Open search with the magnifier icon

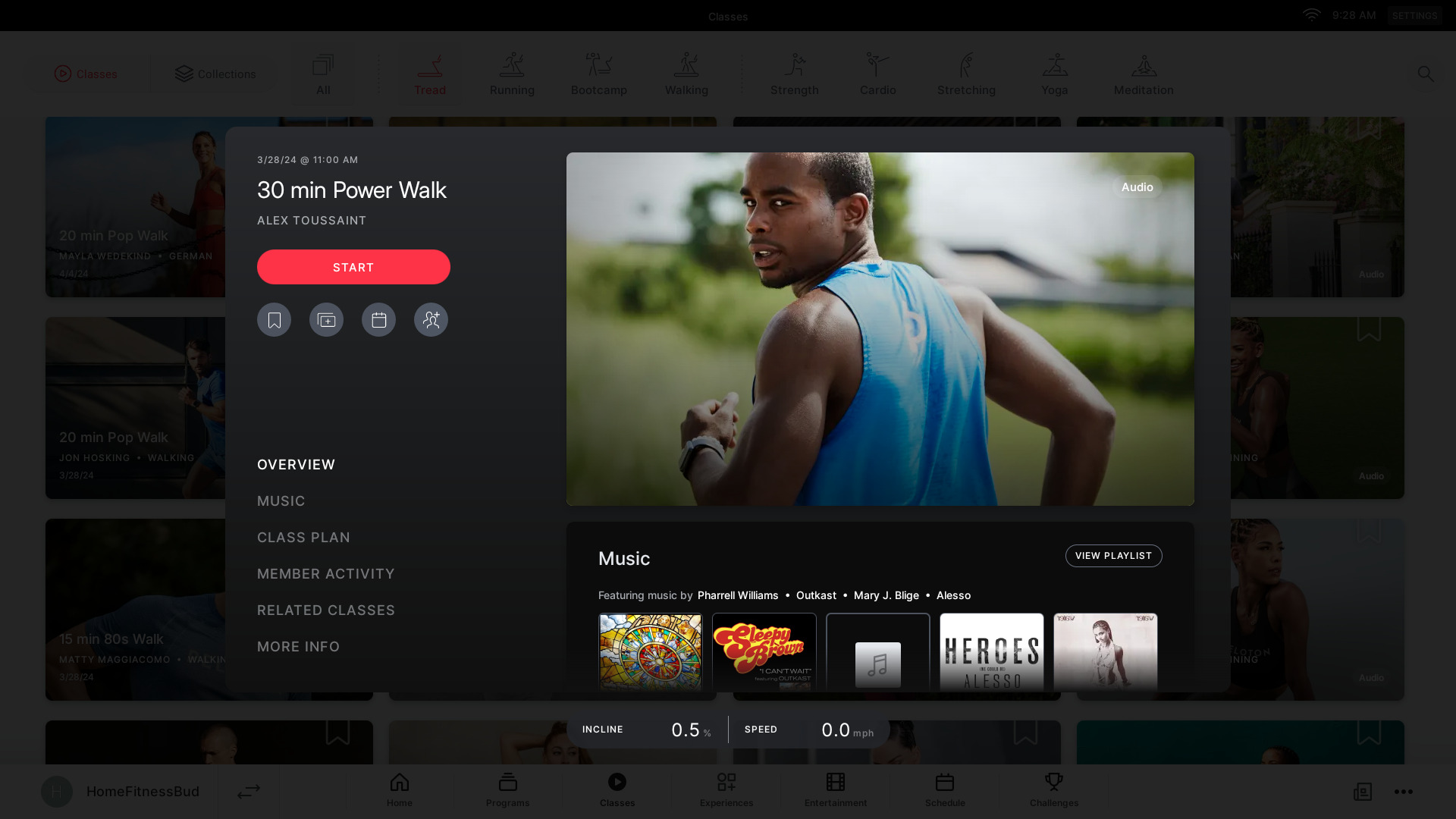(1425, 74)
